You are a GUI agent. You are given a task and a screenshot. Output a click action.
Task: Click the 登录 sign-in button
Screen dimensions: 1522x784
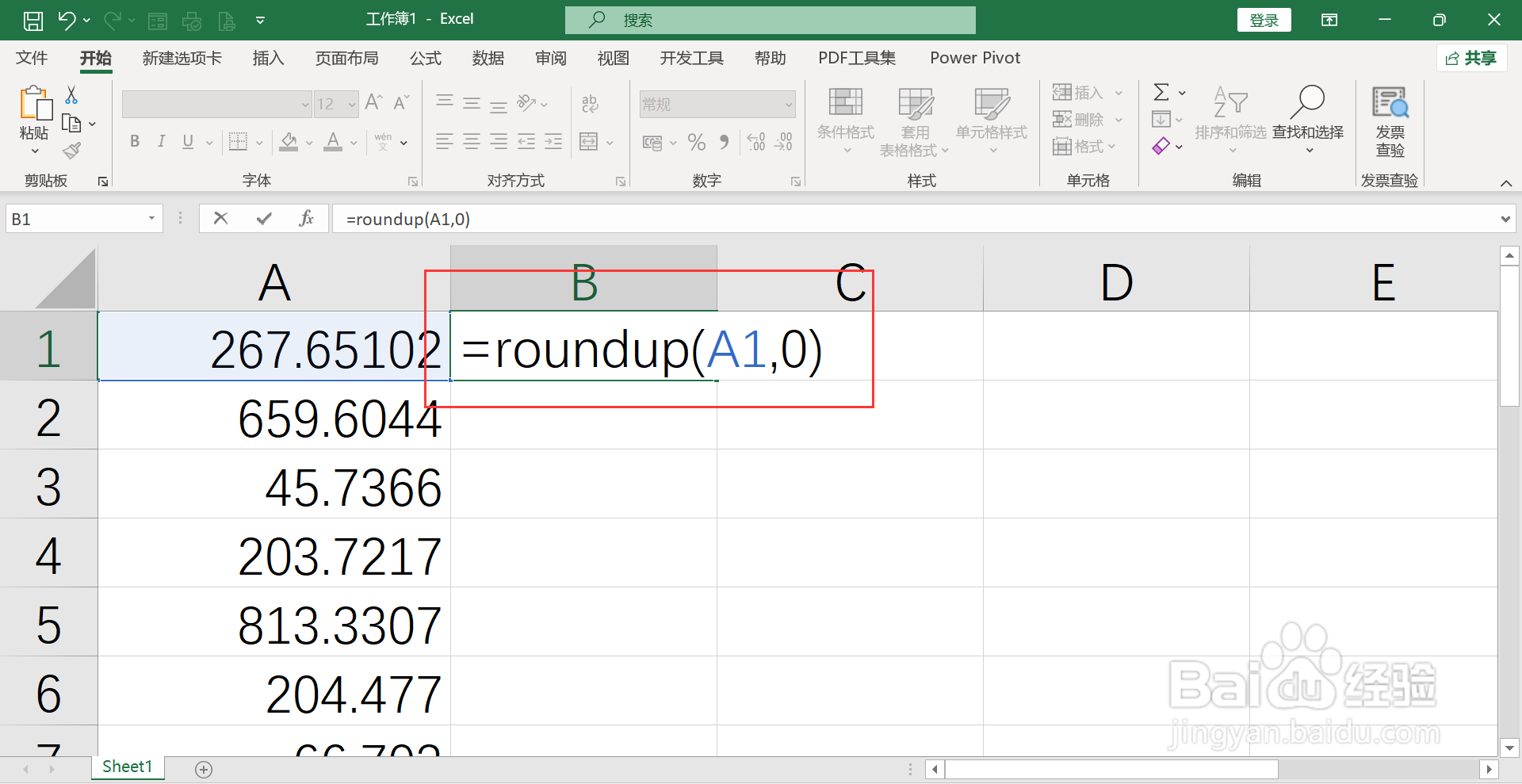[x=1264, y=20]
